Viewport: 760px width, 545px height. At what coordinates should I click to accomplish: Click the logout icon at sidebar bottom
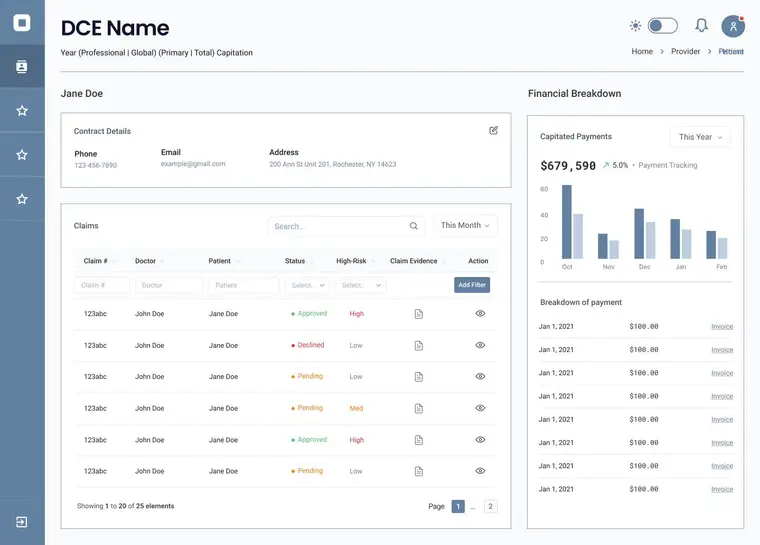tap(22, 522)
